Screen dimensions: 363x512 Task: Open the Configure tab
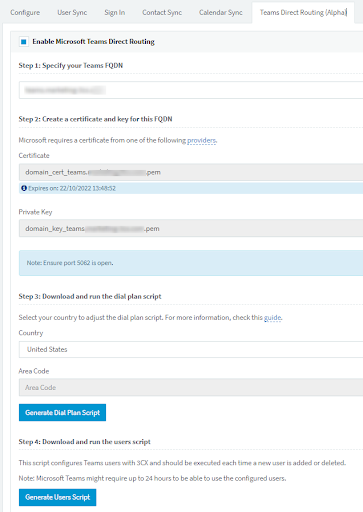click(25, 13)
